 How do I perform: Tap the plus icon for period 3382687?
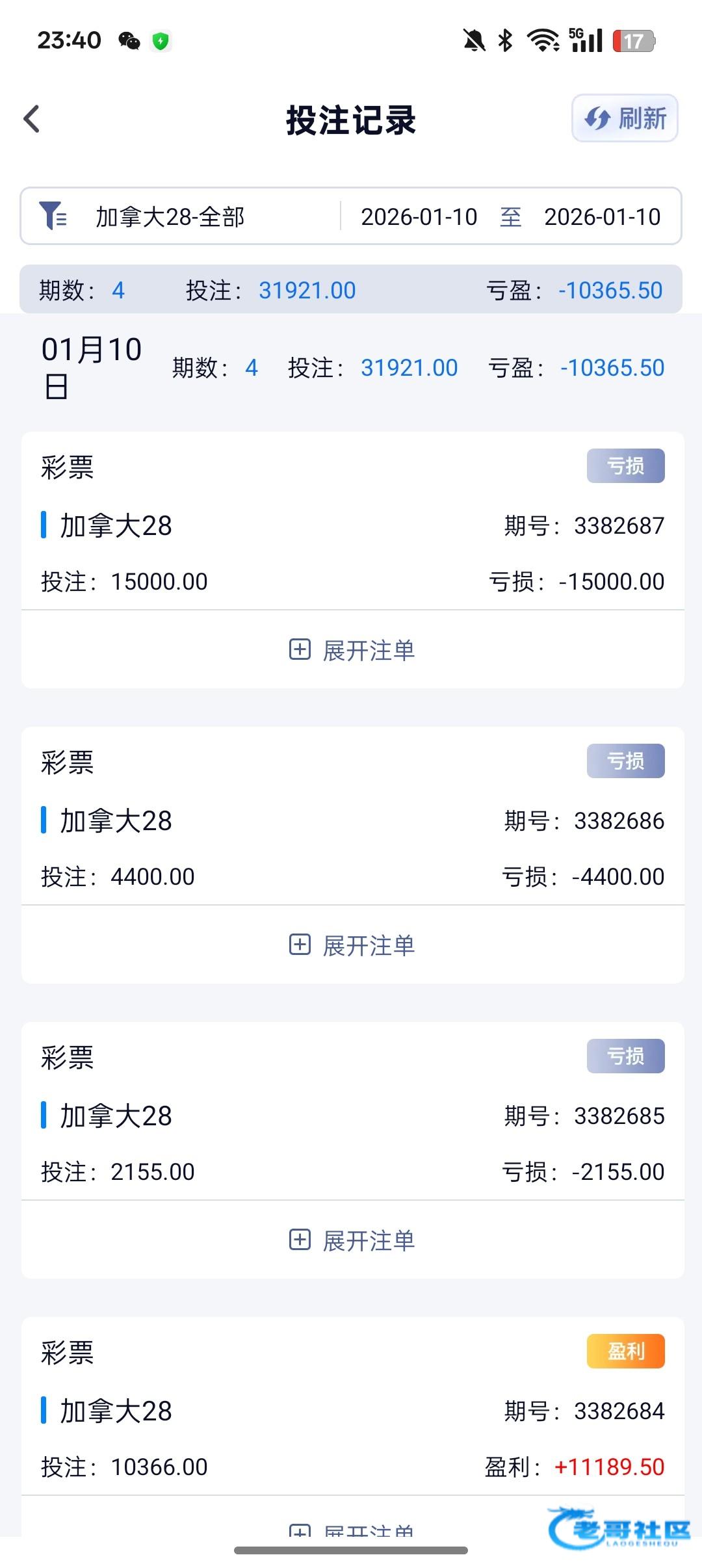coord(300,649)
